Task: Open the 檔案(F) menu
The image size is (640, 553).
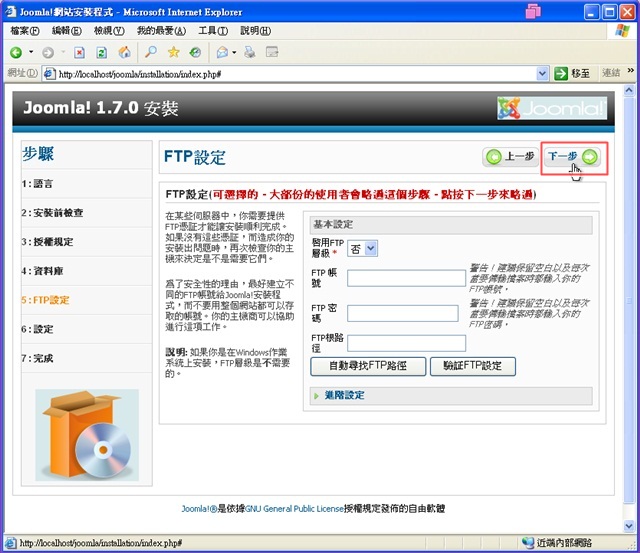Action: click(24, 31)
